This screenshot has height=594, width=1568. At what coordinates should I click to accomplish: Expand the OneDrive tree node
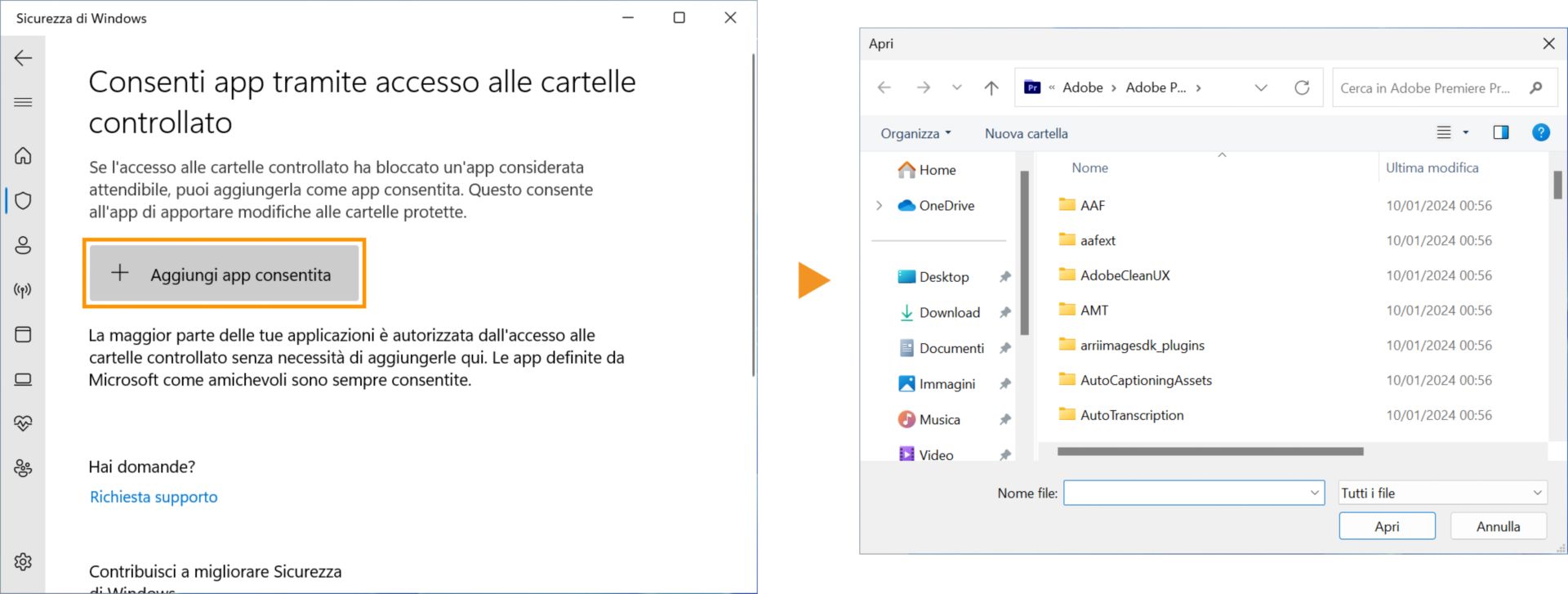click(880, 205)
